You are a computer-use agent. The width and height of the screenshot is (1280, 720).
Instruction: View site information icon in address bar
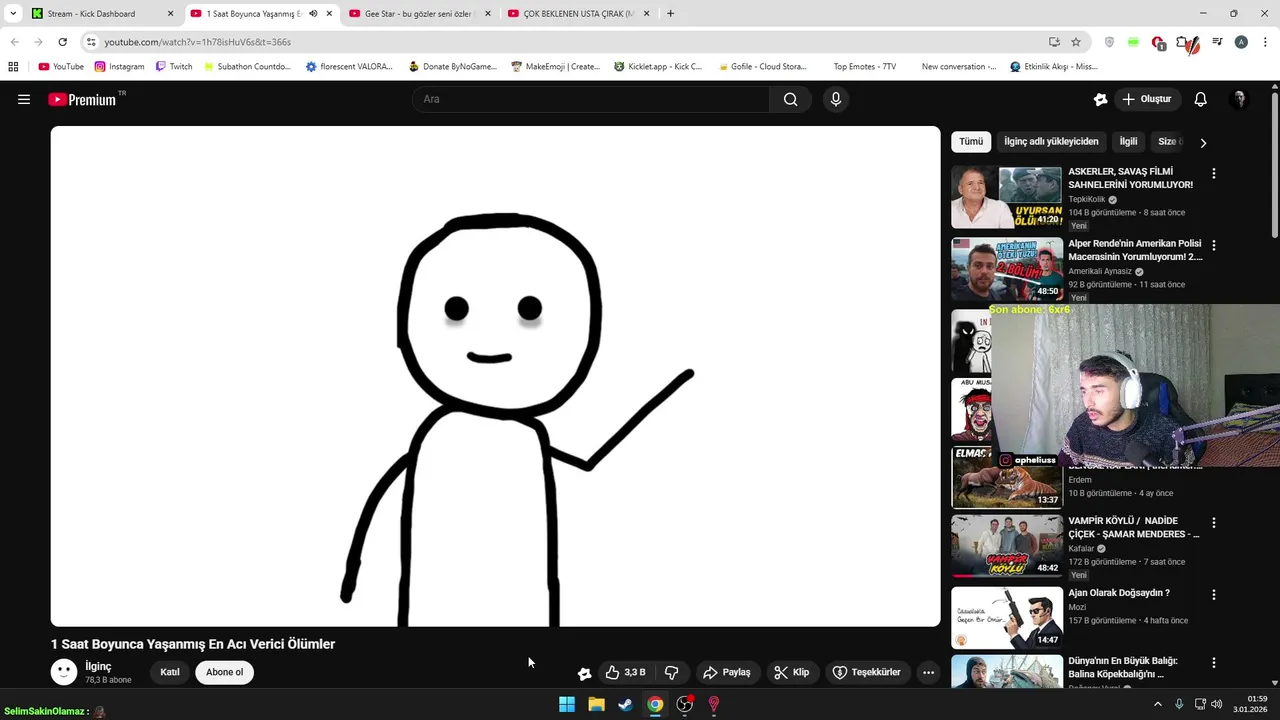tap(91, 42)
